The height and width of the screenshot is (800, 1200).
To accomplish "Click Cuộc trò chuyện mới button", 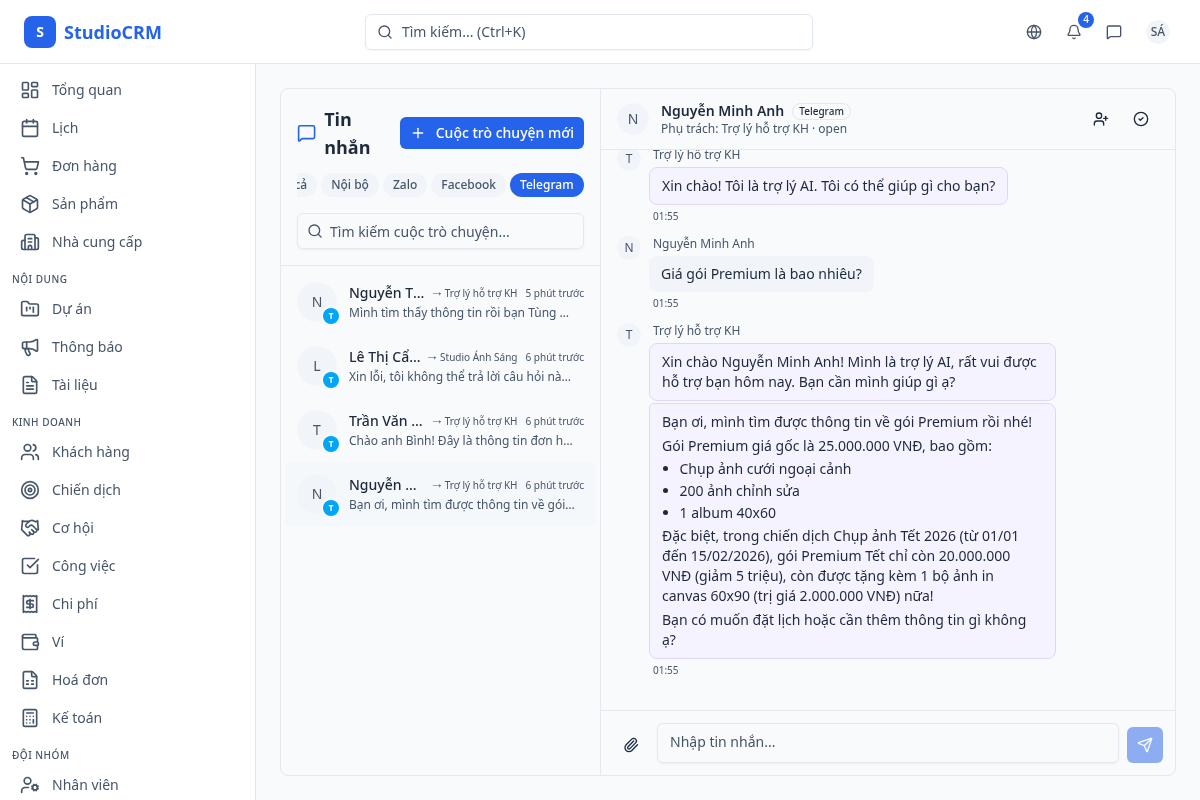I will click(492, 133).
